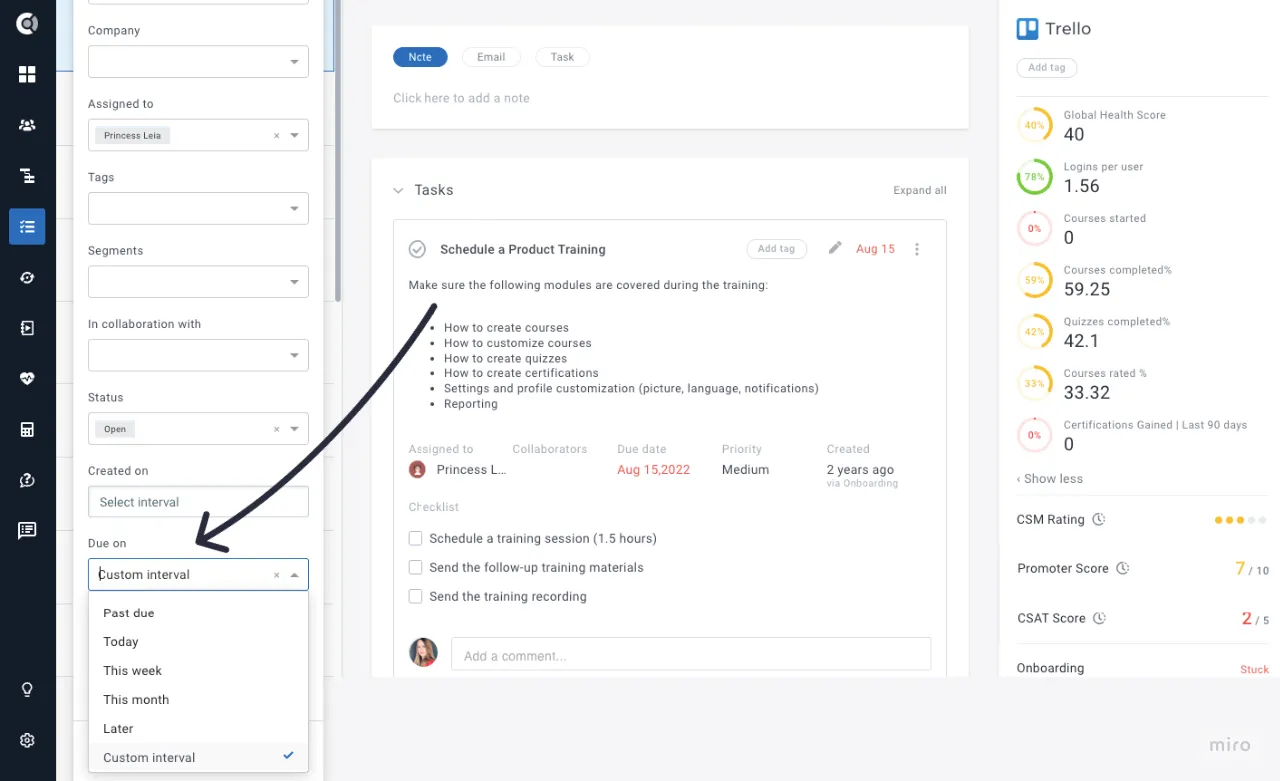The width and height of the screenshot is (1280, 781).
Task: Open the dashboard grid icon in sidebar
Action: pos(27,74)
